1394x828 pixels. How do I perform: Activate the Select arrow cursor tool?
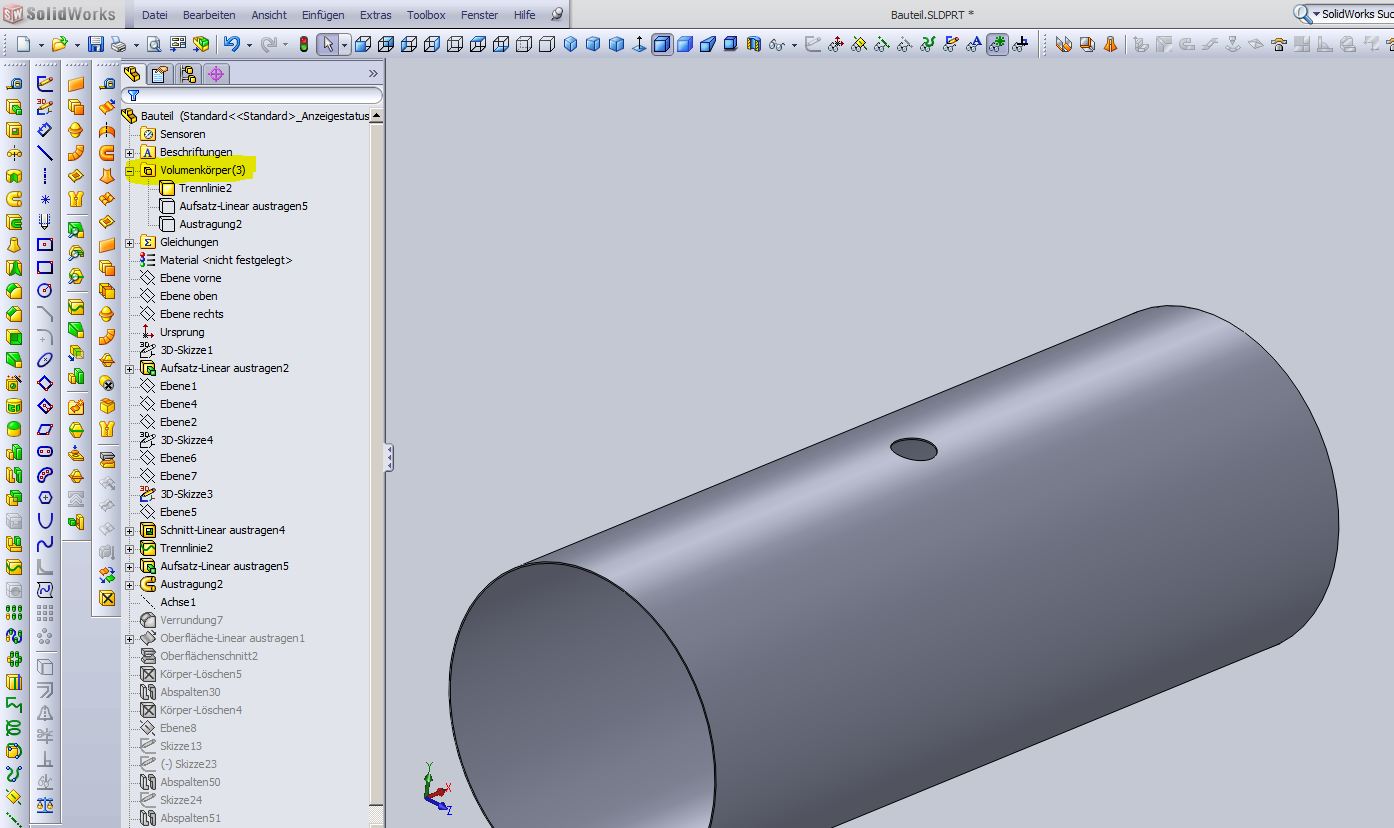(328, 45)
